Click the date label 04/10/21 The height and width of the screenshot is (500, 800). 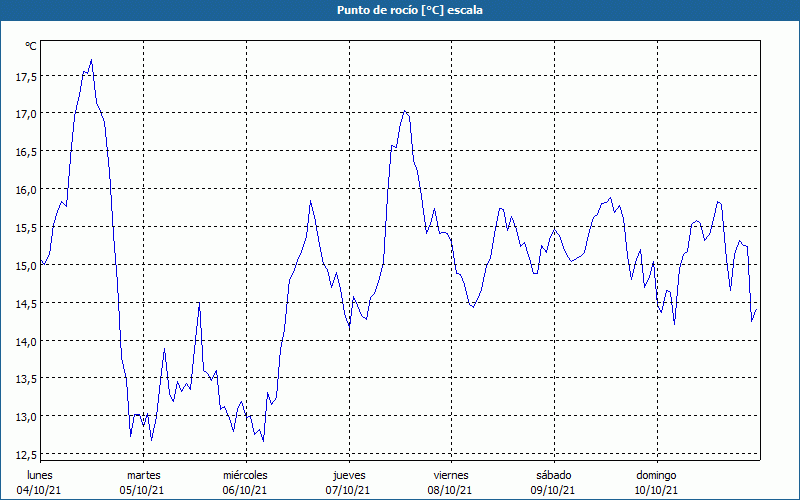pos(39,490)
